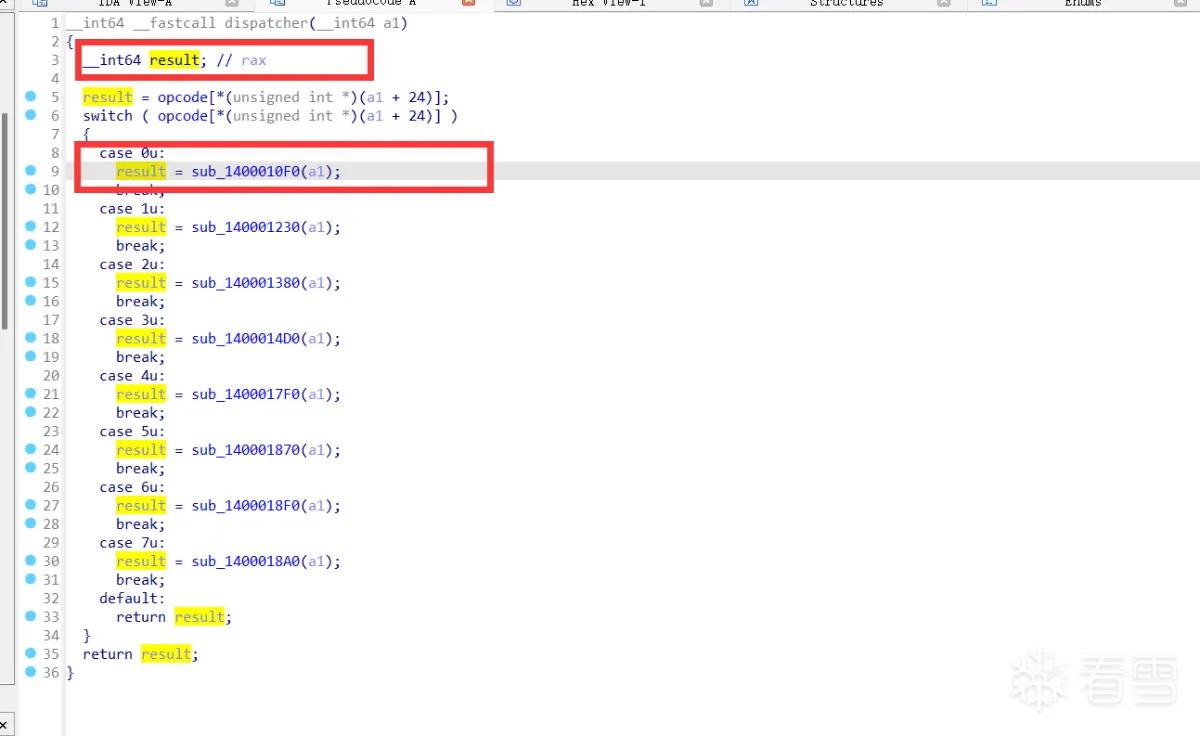Click the Hex View-1 tab icon
1200x736 pixels.
pos(513,3)
